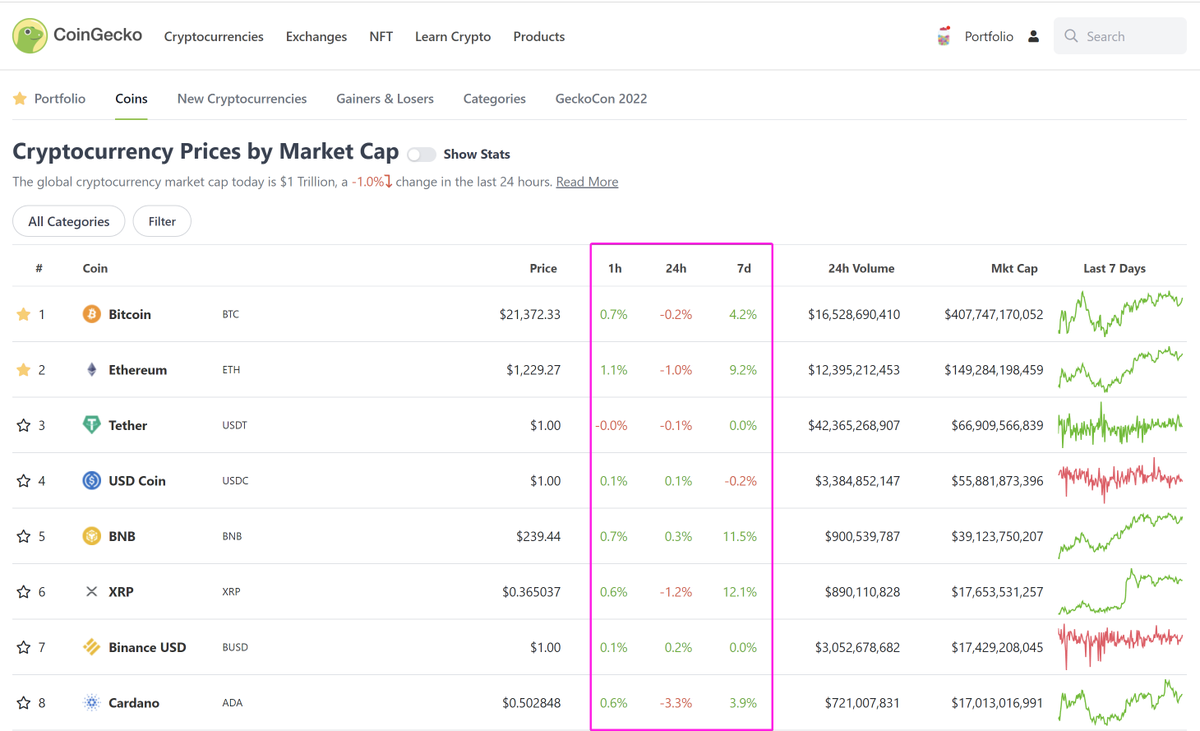The height and width of the screenshot is (731, 1200).
Task: Expand the Learn Crypto menu
Action: click(453, 36)
